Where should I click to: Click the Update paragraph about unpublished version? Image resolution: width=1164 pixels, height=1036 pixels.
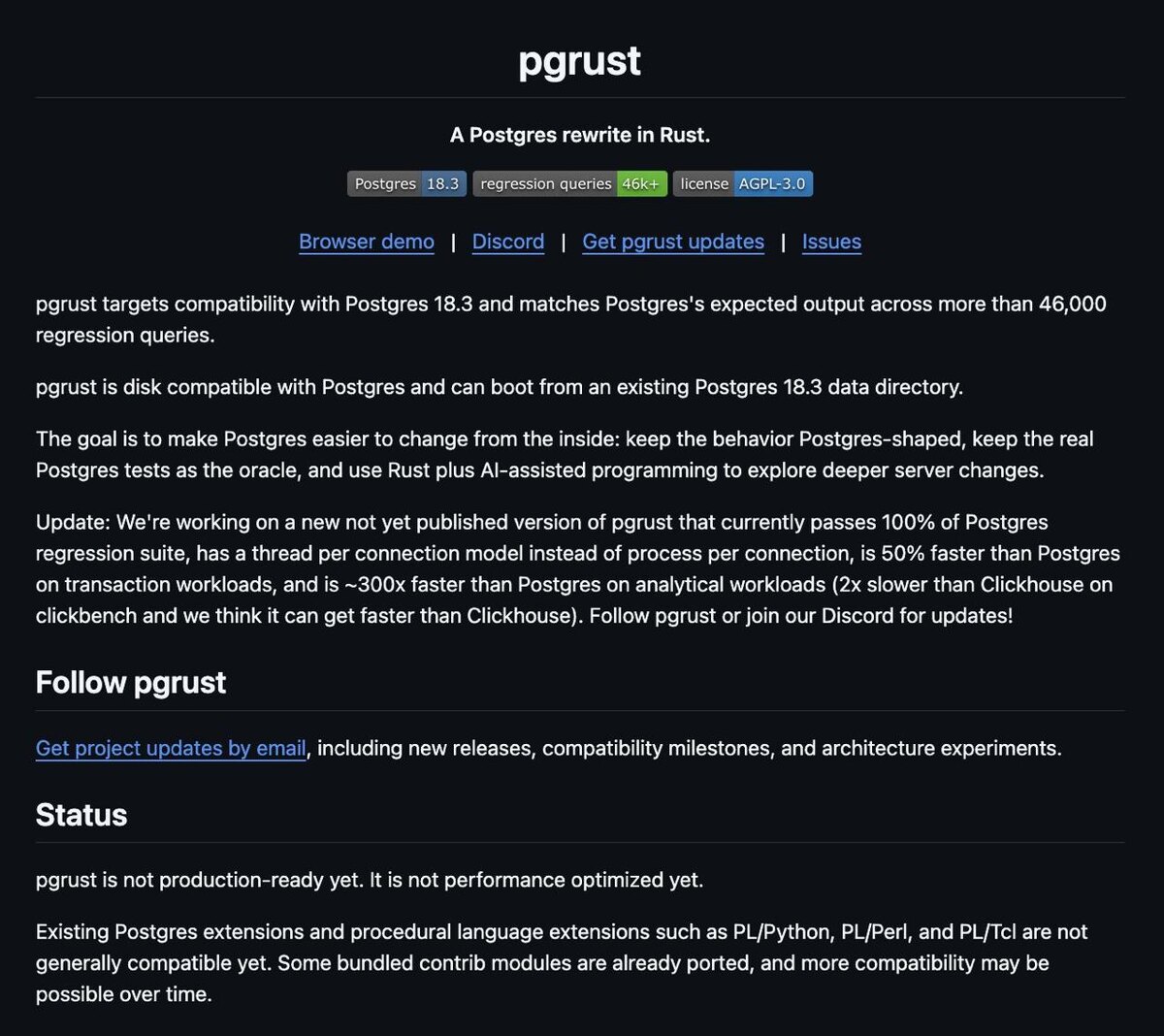(x=578, y=568)
